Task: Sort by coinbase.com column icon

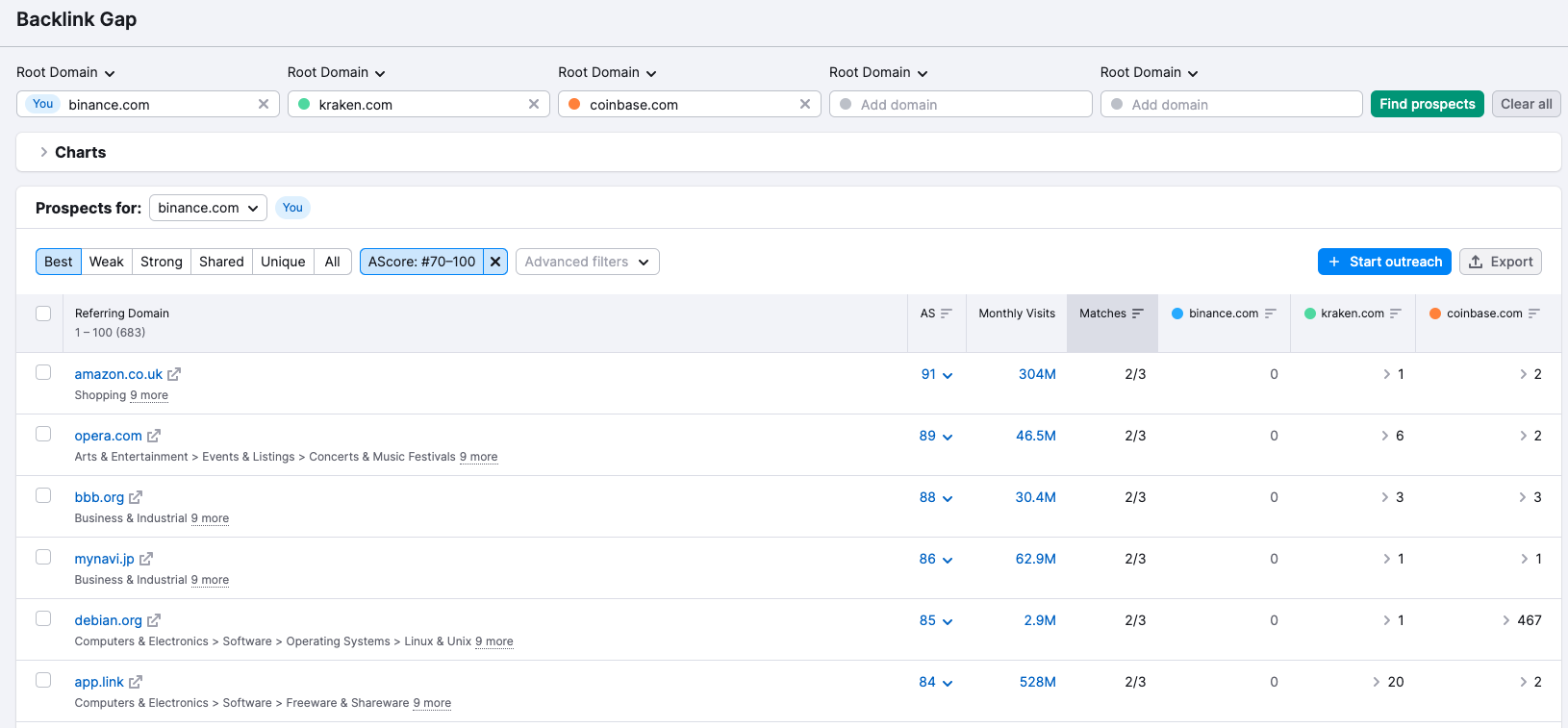Action: [1534, 314]
